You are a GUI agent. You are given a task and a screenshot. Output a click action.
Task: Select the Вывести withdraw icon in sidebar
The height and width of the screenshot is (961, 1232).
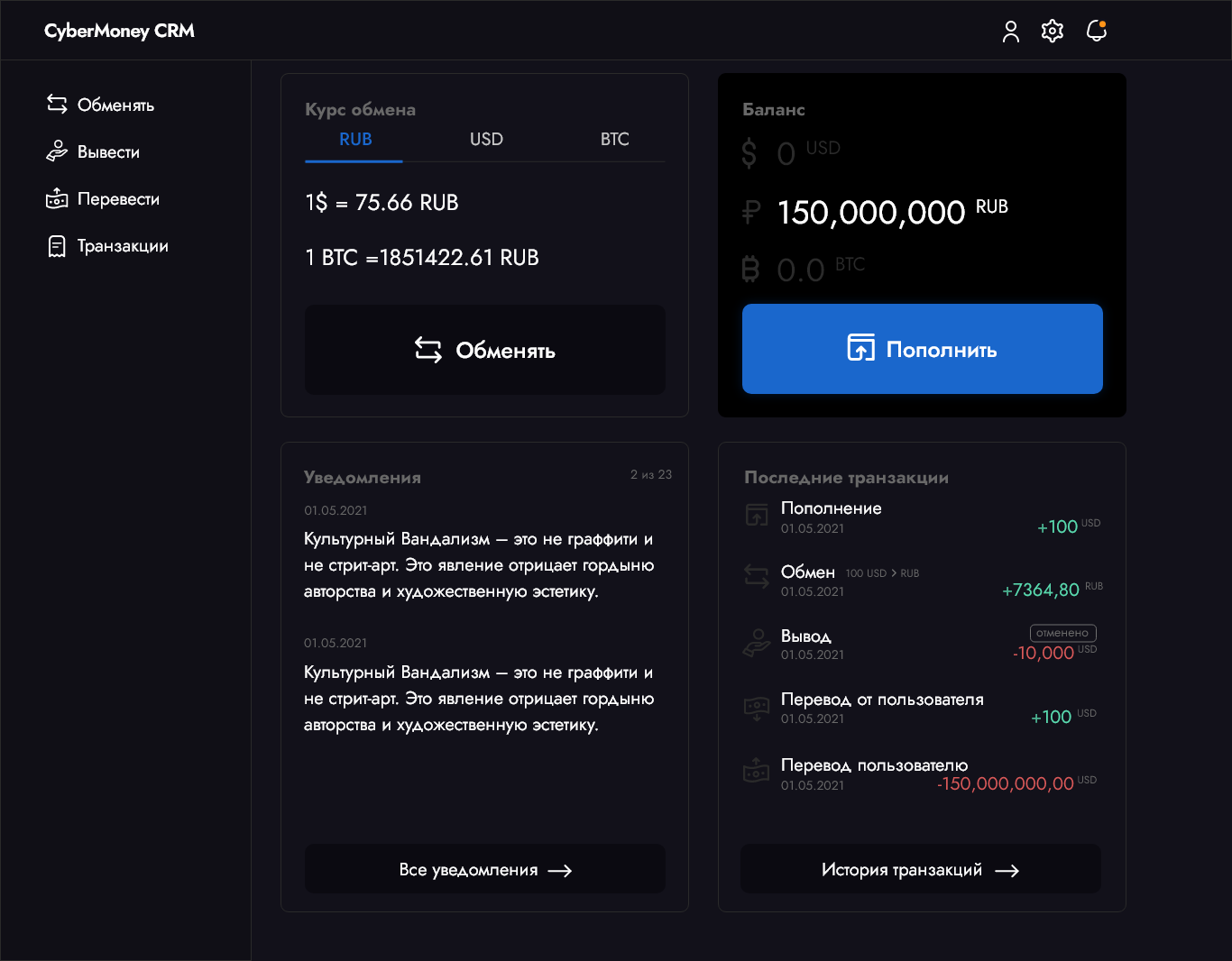point(57,151)
